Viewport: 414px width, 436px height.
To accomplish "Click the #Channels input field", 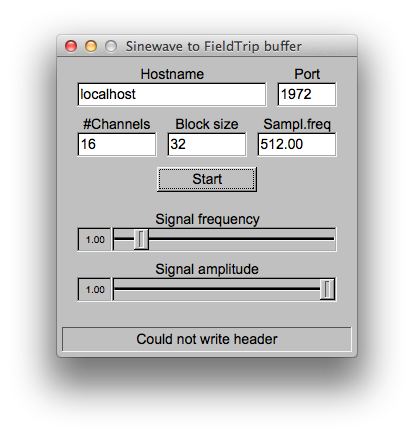I will pyautogui.click(x=117, y=144).
